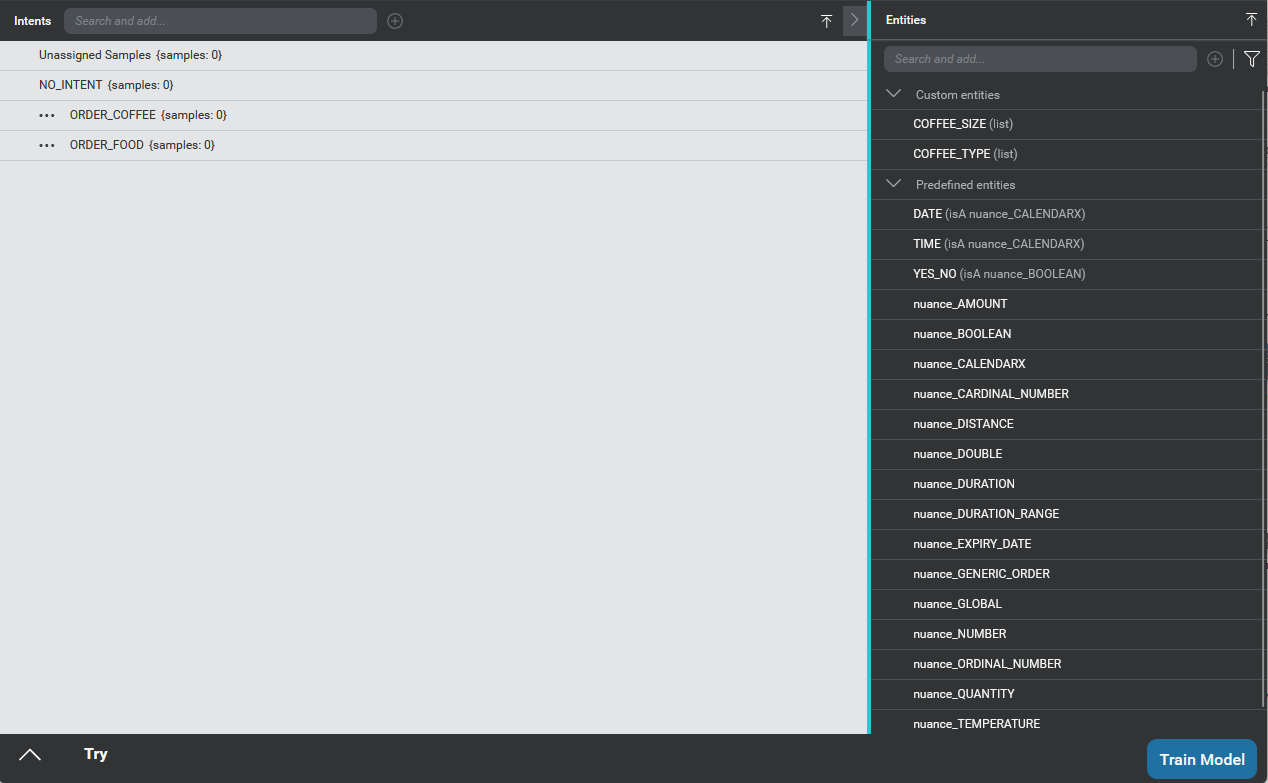Image resolution: width=1268 pixels, height=783 pixels.
Task: Select the Unassigned Samples row
Action: point(130,55)
